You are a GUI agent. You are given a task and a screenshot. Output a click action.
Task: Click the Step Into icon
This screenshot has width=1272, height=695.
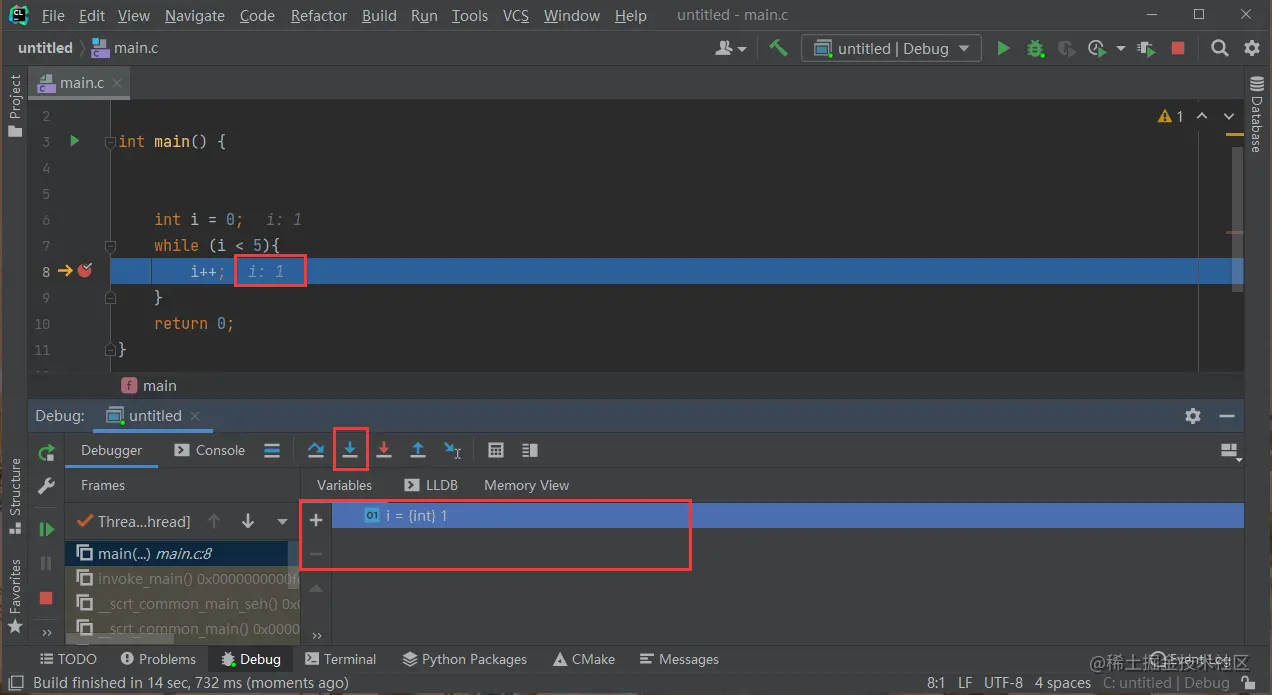[350, 450]
